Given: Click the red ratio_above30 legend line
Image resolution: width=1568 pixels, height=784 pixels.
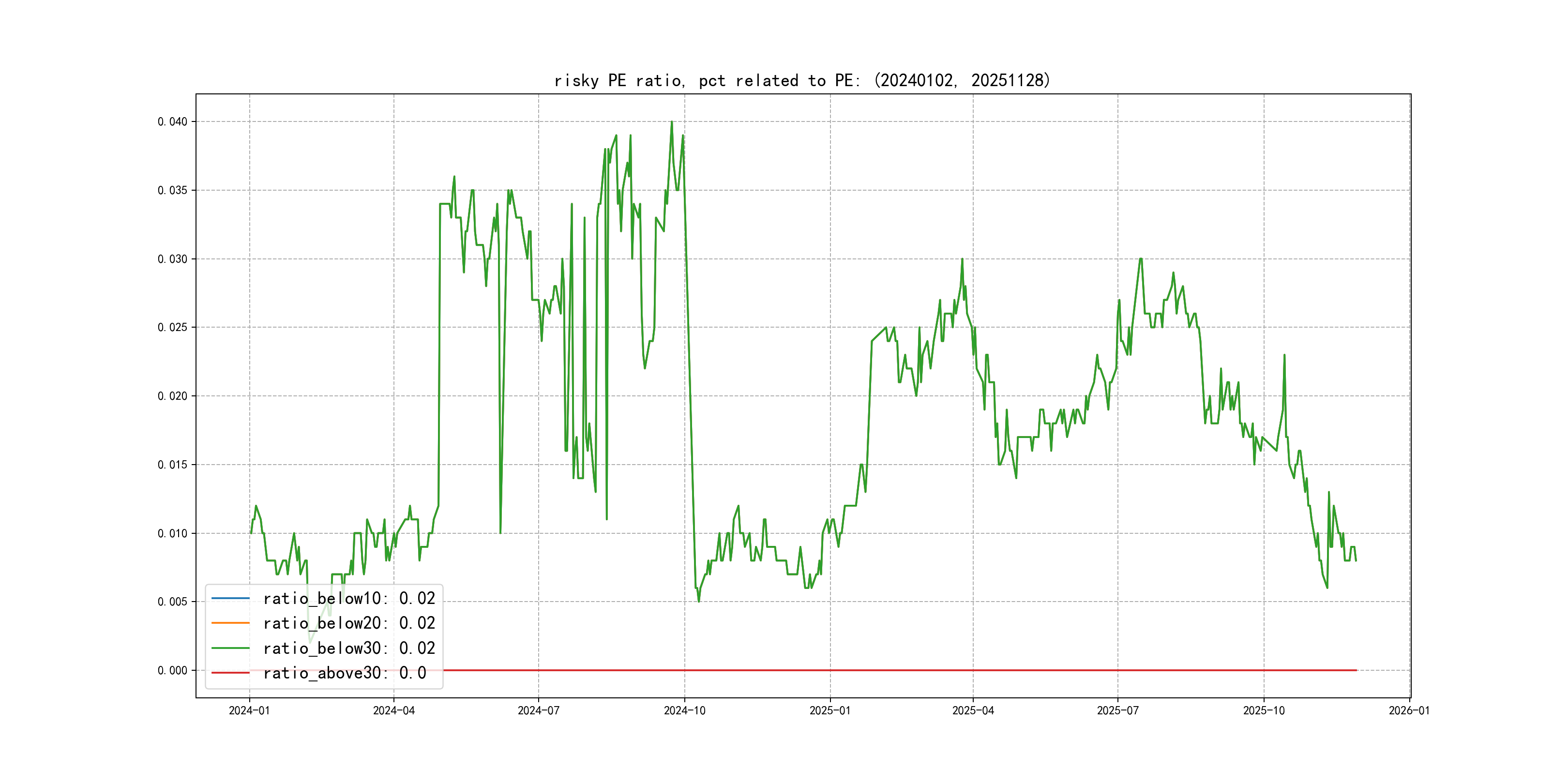Looking at the screenshot, I should click(230, 673).
